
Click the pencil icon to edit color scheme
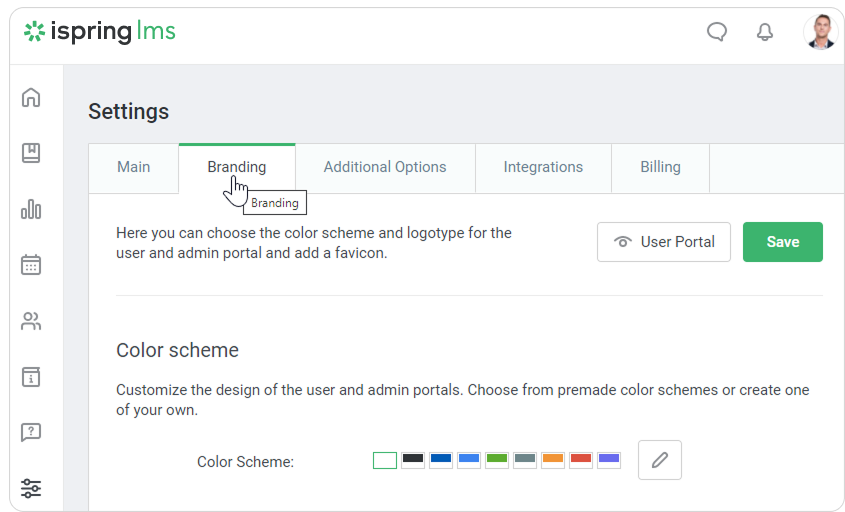pyautogui.click(x=660, y=460)
